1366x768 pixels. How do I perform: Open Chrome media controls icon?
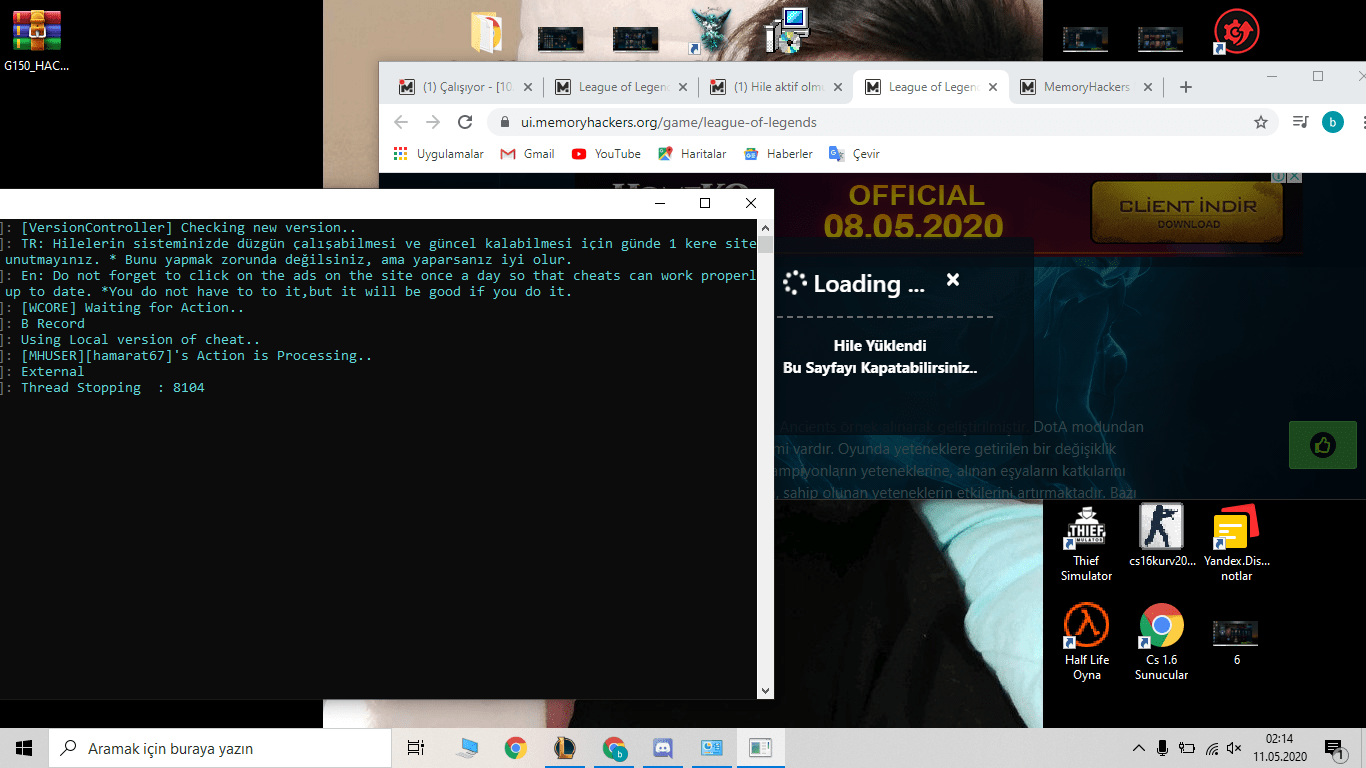coord(1300,122)
